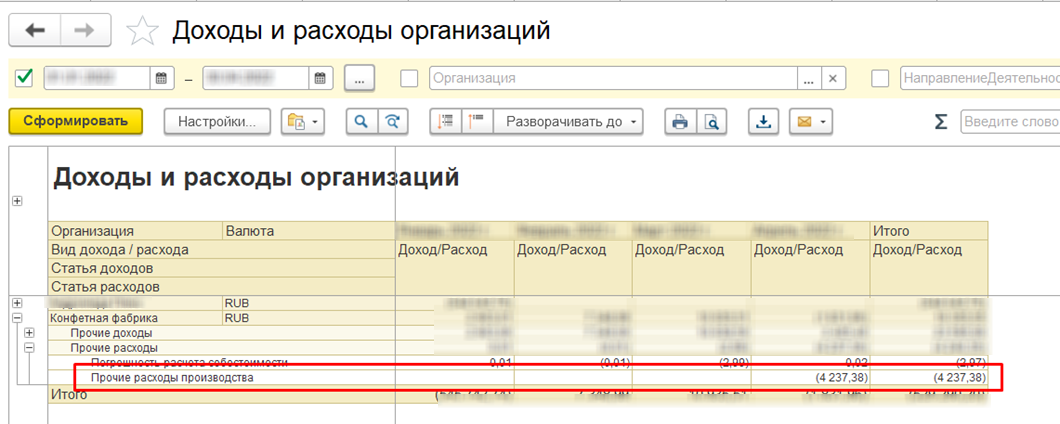Clear the Организация field with X button
The width and height of the screenshot is (1060, 424).
[835, 78]
